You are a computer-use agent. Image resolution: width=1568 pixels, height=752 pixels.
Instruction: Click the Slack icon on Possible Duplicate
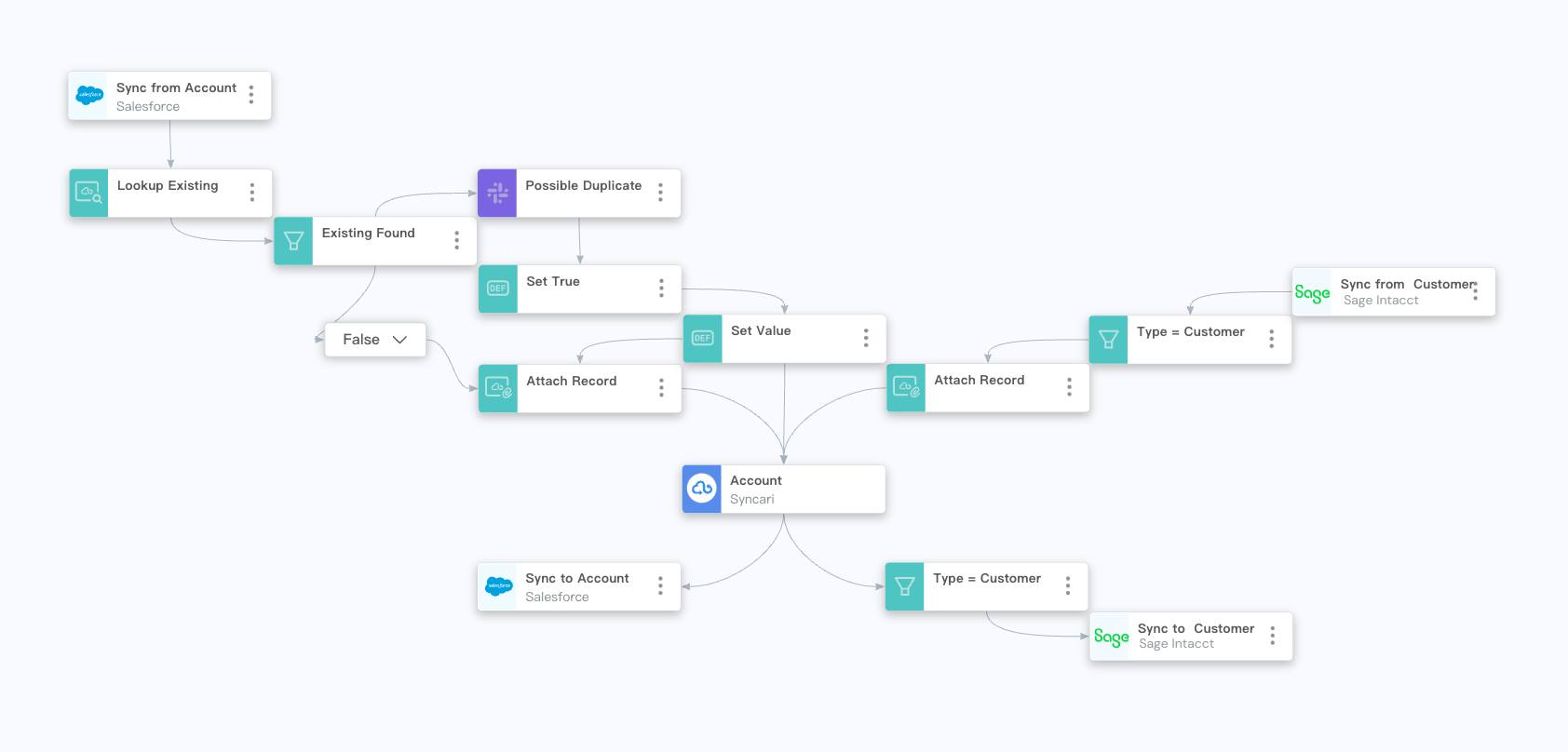(497, 193)
